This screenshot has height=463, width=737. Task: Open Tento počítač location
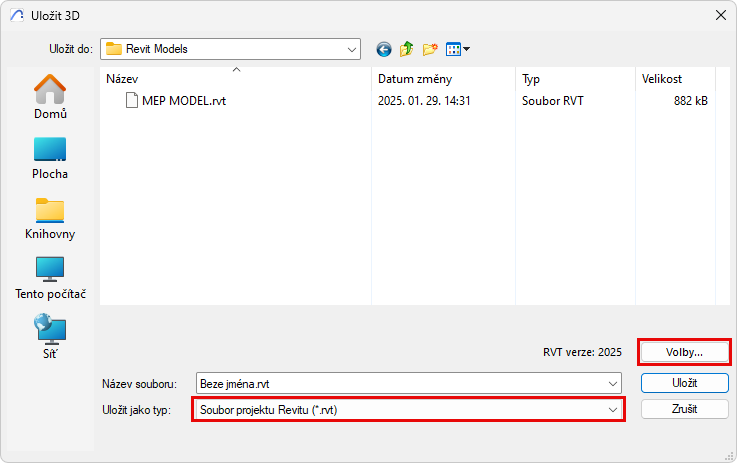50,278
